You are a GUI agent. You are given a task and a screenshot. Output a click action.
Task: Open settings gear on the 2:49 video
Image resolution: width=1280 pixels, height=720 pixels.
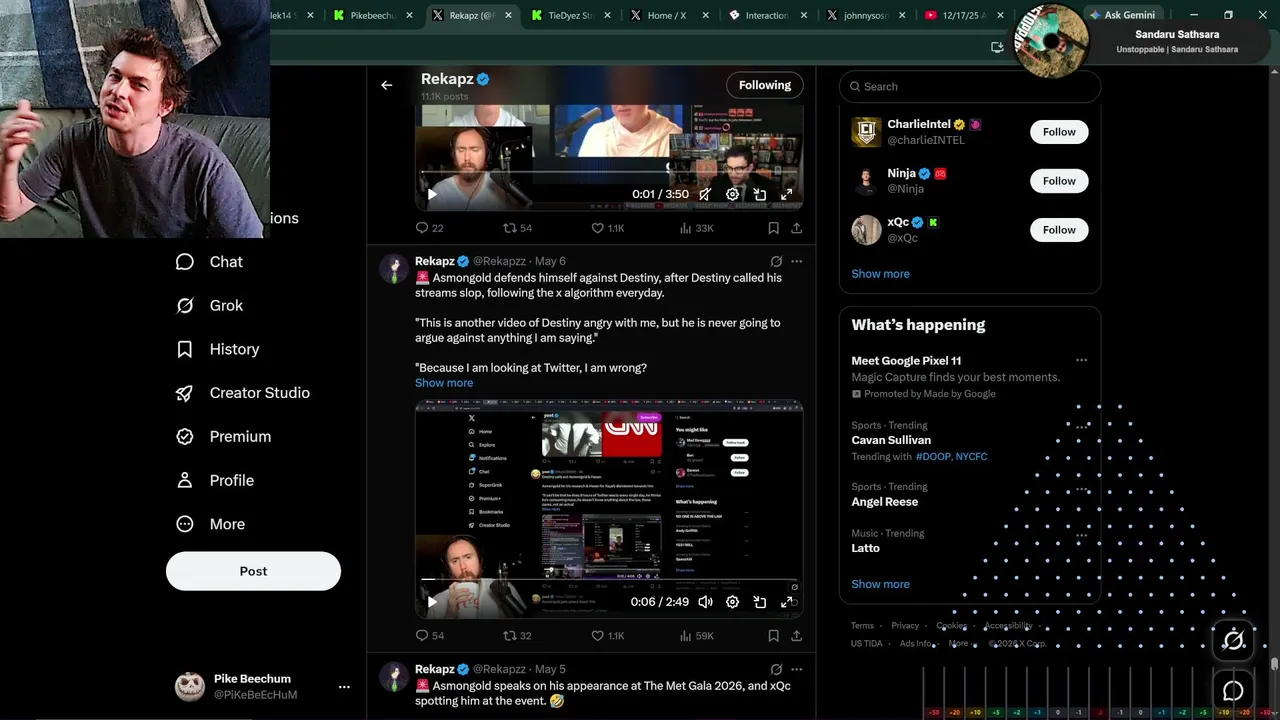pos(732,602)
